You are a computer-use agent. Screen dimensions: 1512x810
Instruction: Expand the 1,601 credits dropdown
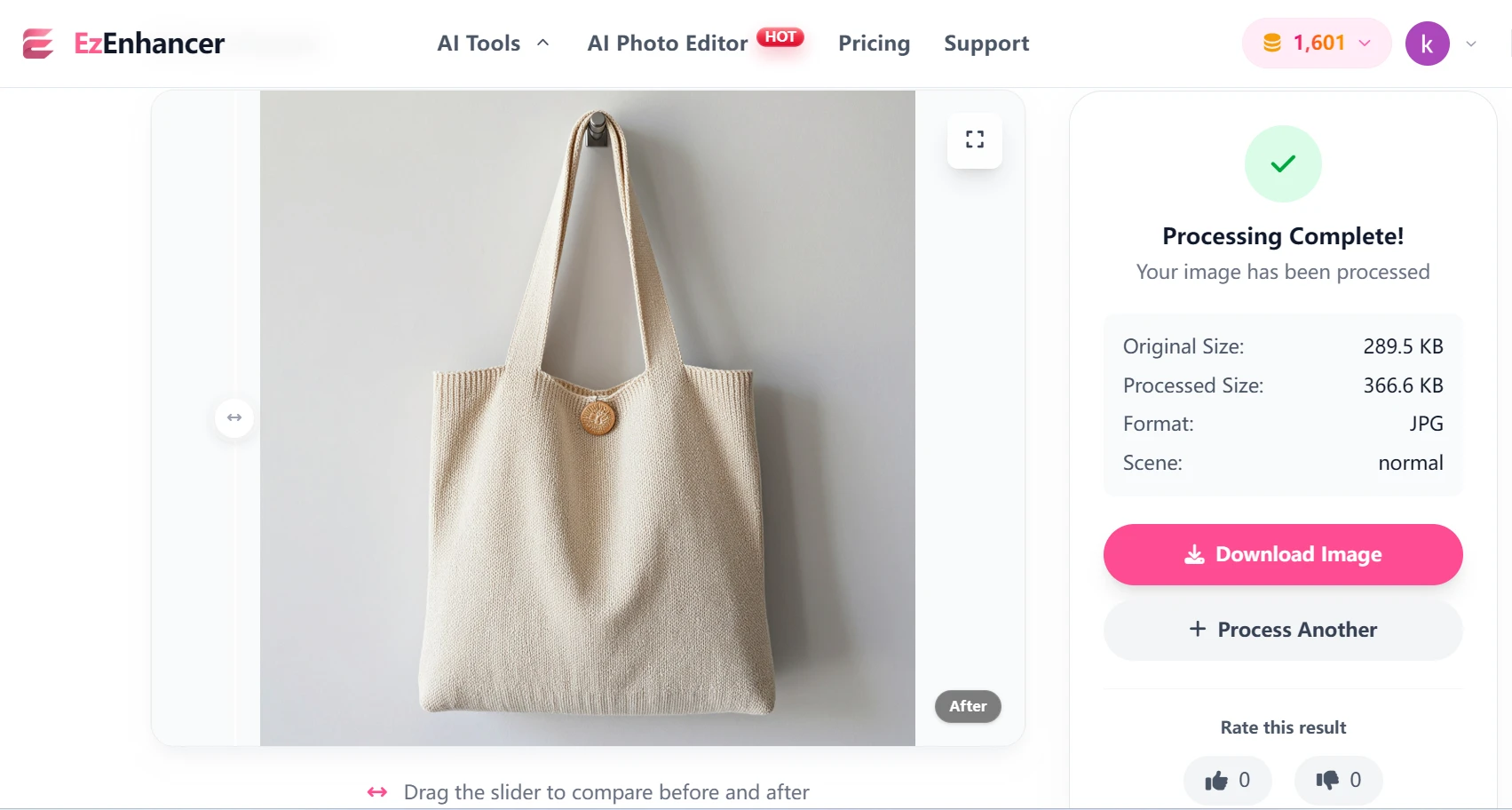(1365, 43)
